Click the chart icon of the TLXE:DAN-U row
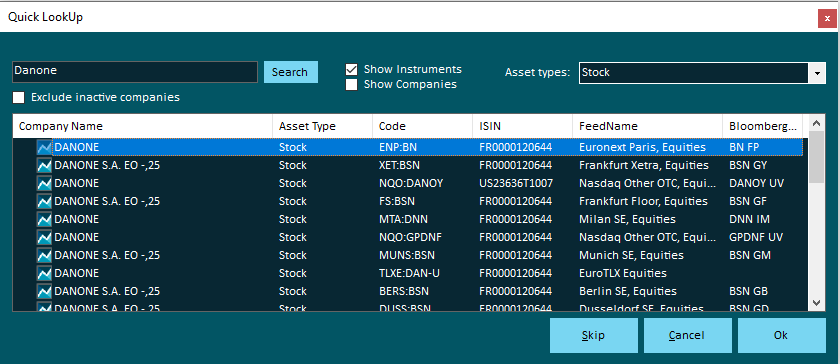The height and width of the screenshot is (364, 840). click(x=44, y=273)
